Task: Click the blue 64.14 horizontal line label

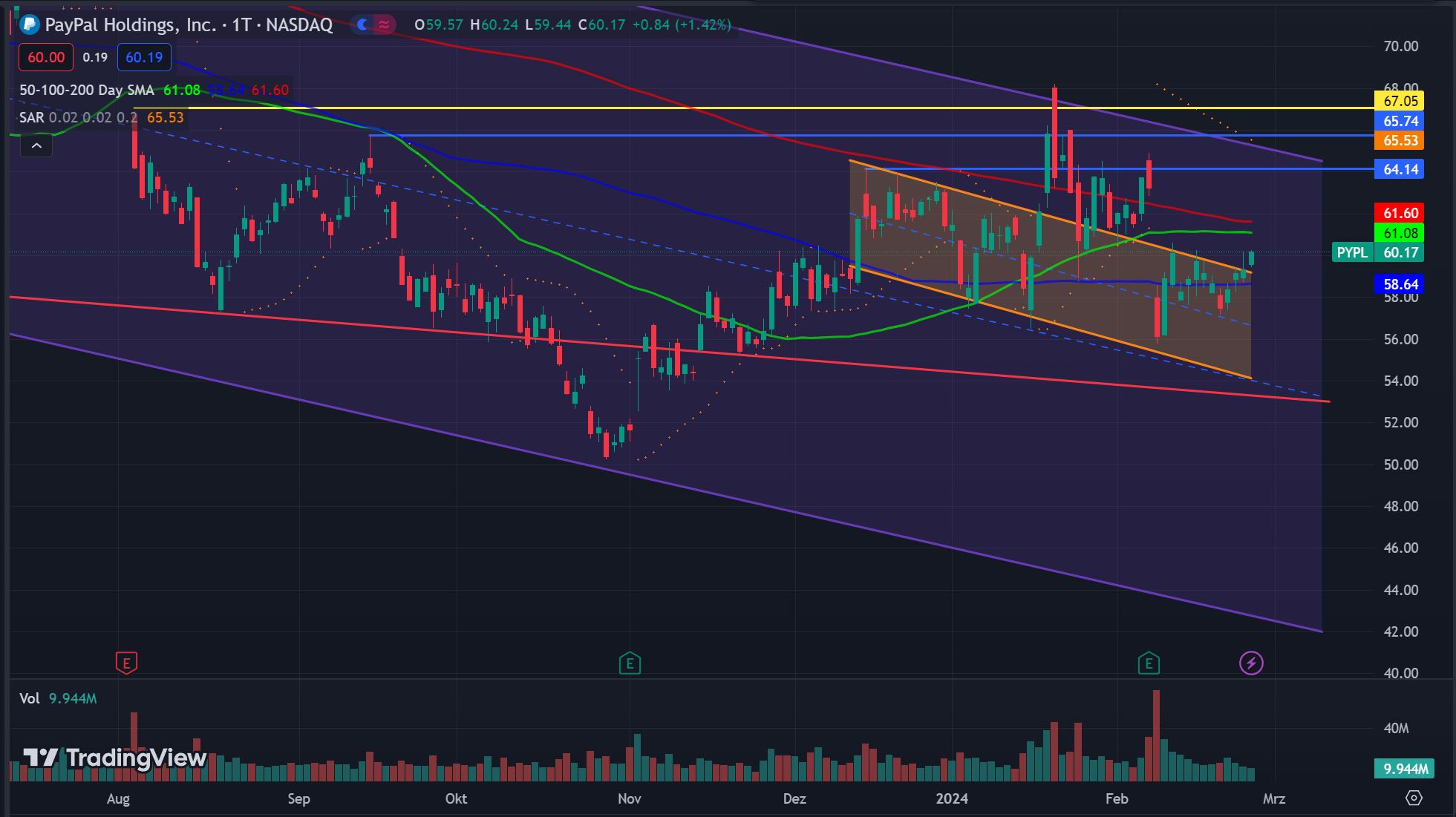Action: (x=1400, y=169)
